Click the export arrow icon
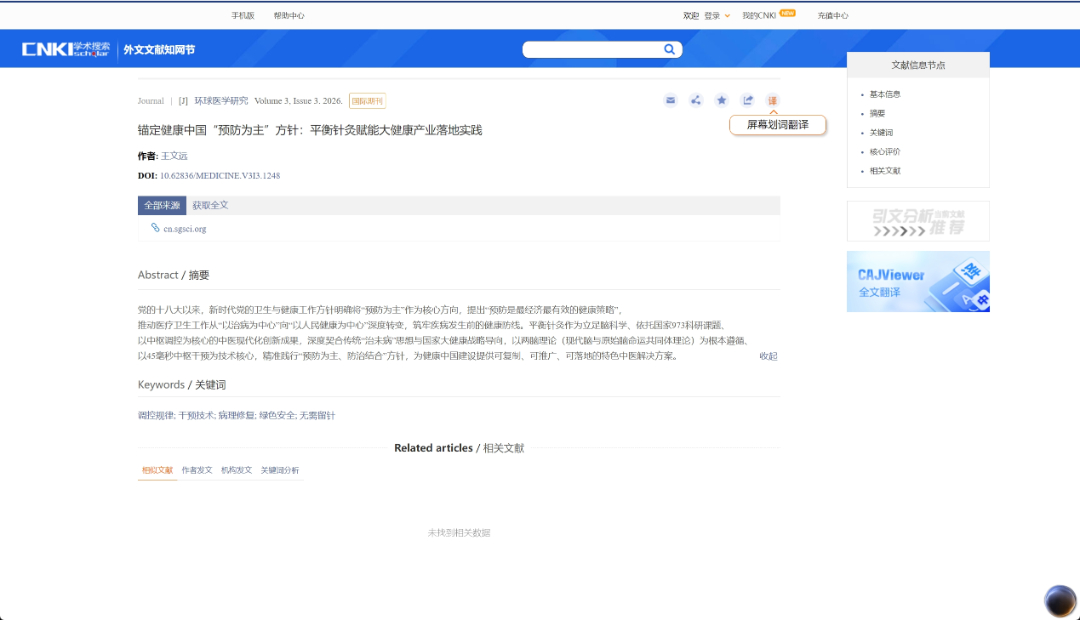The height and width of the screenshot is (620, 1080). click(x=747, y=101)
